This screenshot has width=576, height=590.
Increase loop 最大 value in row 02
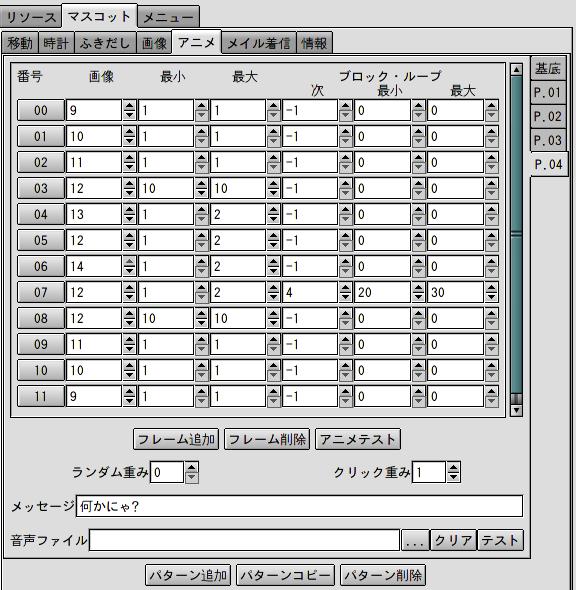point(491,157)
